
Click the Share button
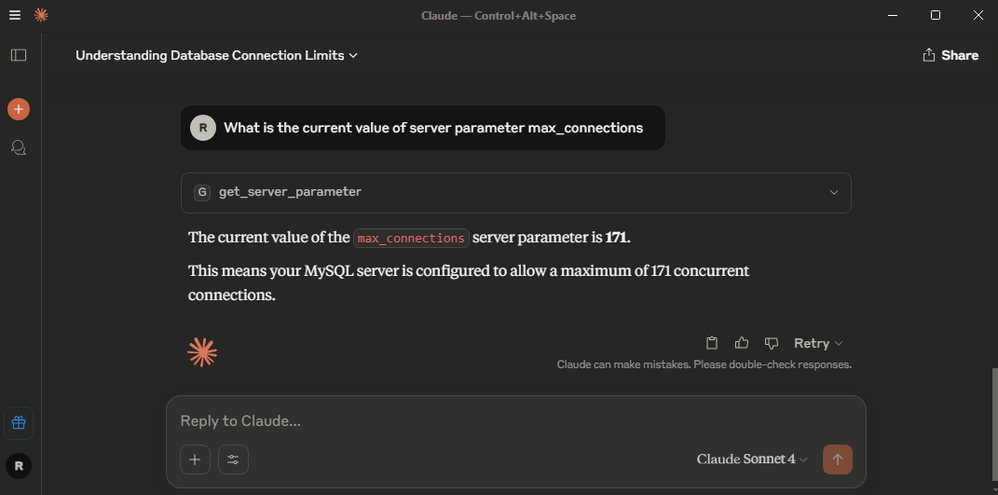pos(950,55)
